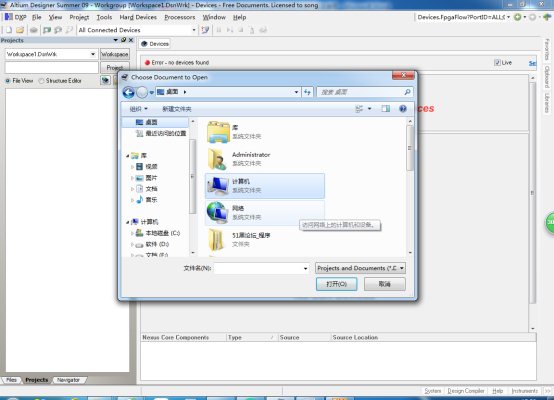This screenshot has width=554, height=400.
Task: Collapse the 库 libraries tree node
Action: pos(128,156)
